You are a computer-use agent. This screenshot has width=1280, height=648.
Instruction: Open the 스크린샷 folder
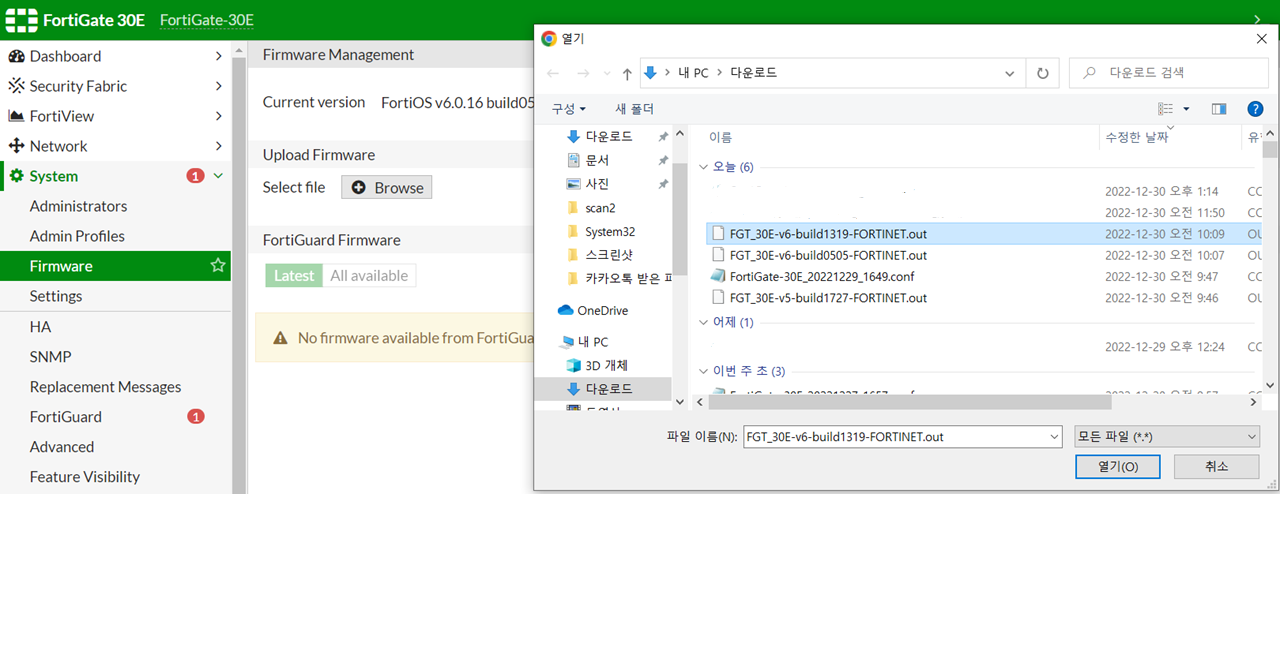[x=609, y=255]
